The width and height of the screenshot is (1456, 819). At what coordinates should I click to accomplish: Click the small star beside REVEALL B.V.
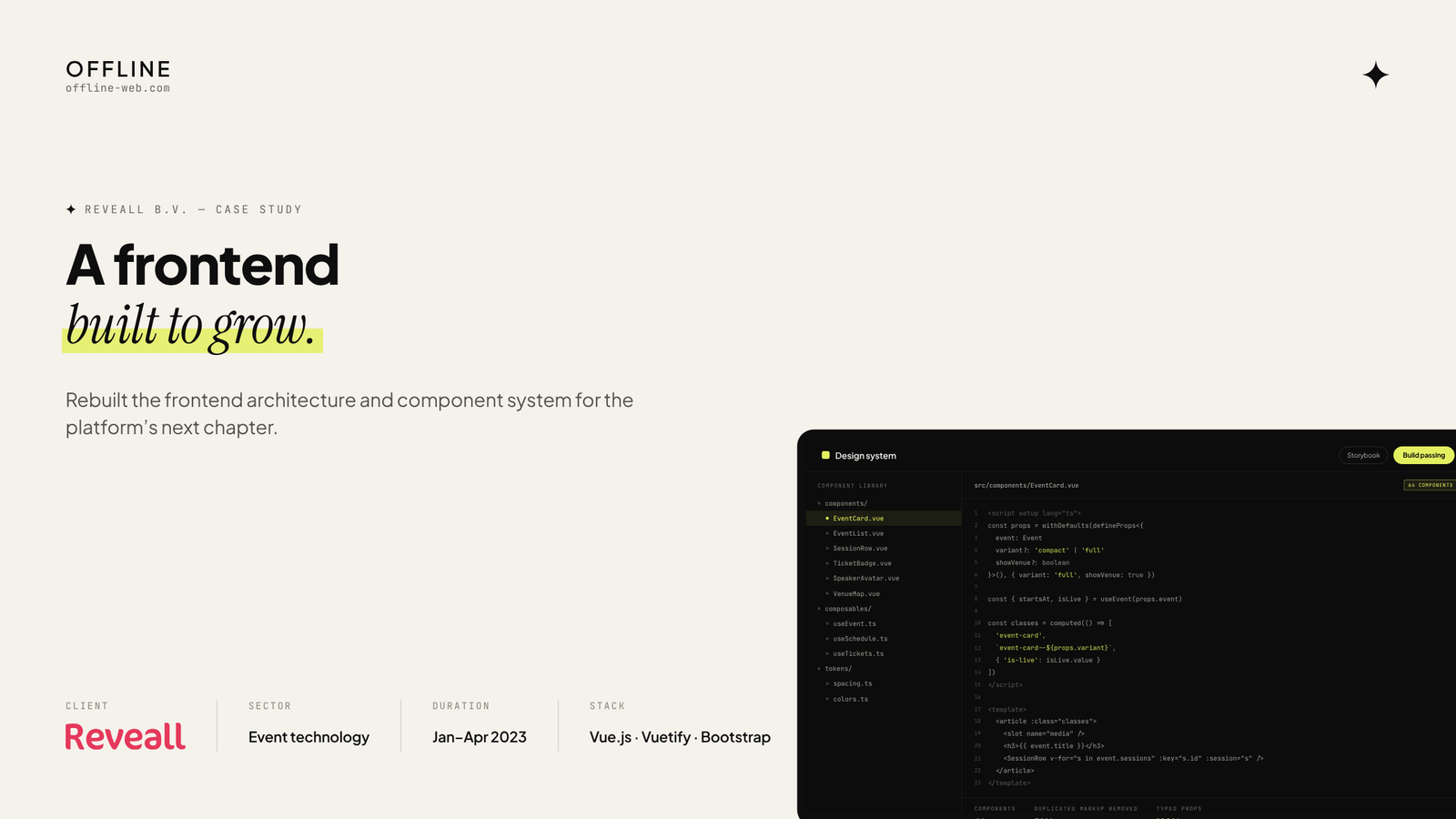pos(71,209)
